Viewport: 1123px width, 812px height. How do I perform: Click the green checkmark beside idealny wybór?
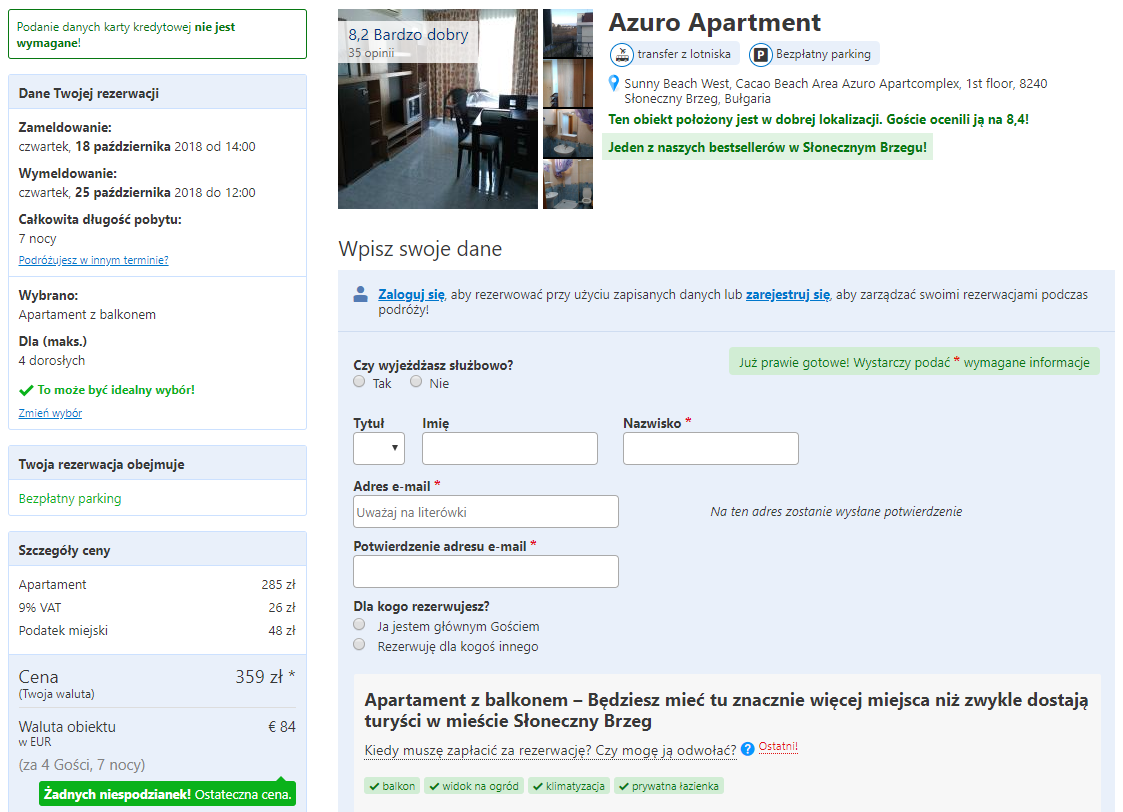tap(26, 390)
